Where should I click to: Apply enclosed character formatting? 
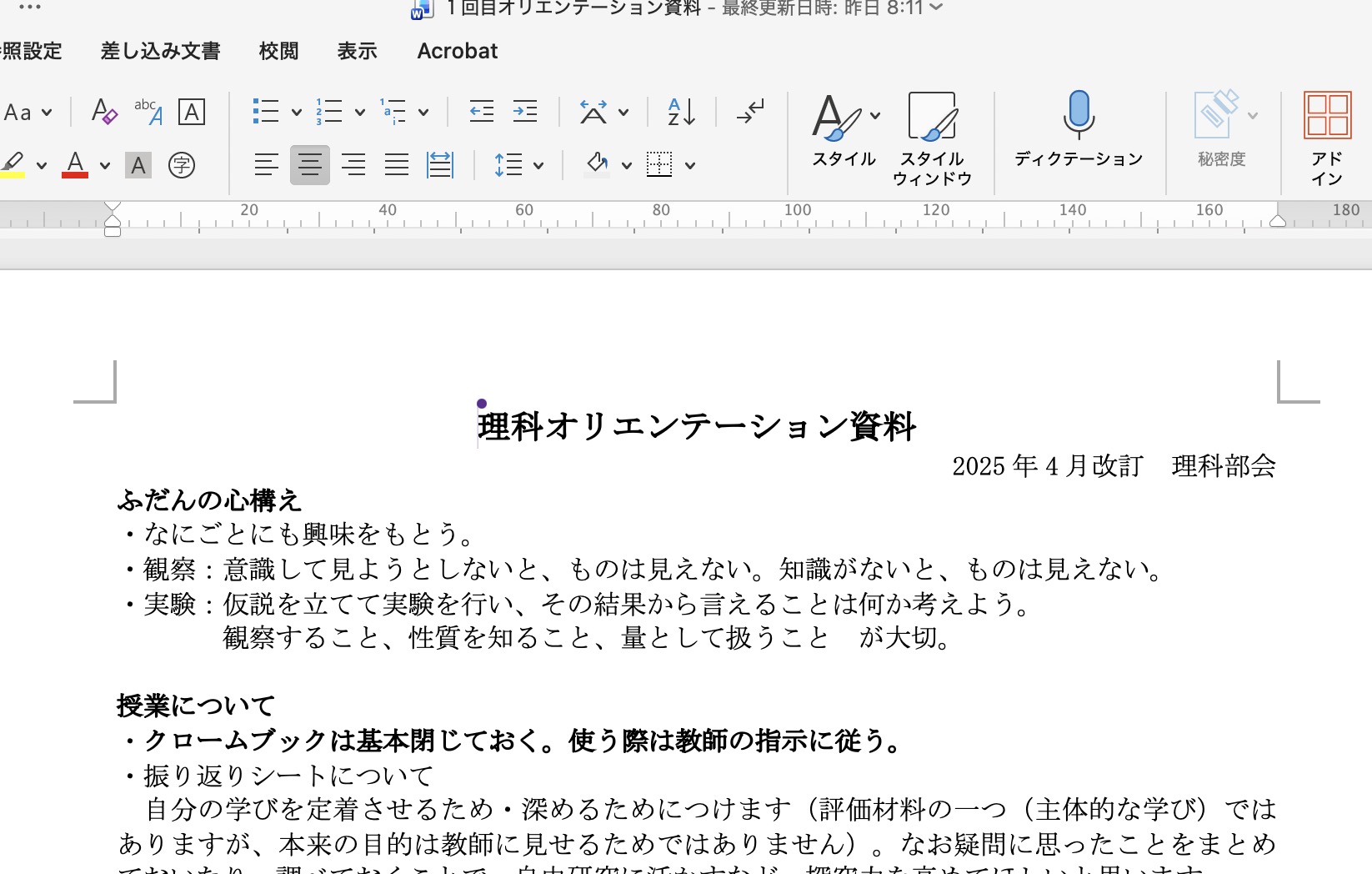(181, 165)
